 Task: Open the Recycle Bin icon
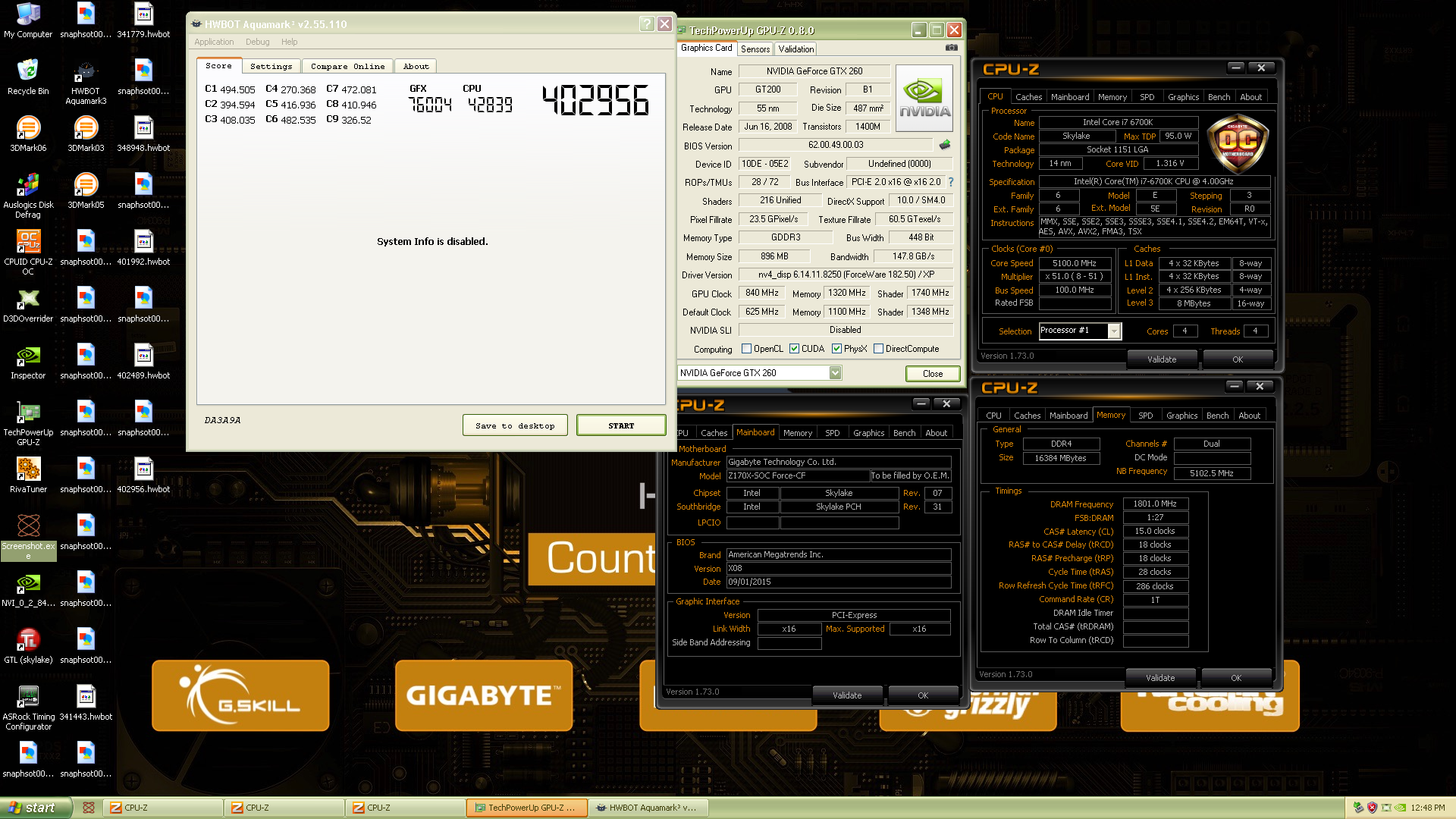pos(28,78)
